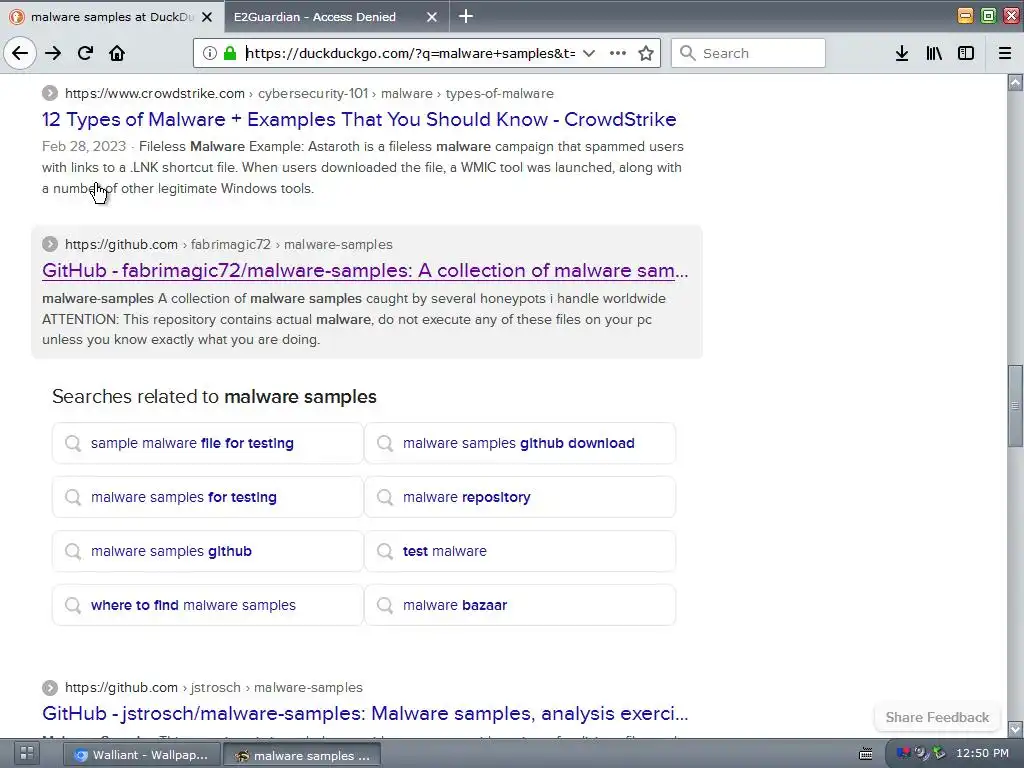
Task: Go back to the previous page
Action: 20,53
